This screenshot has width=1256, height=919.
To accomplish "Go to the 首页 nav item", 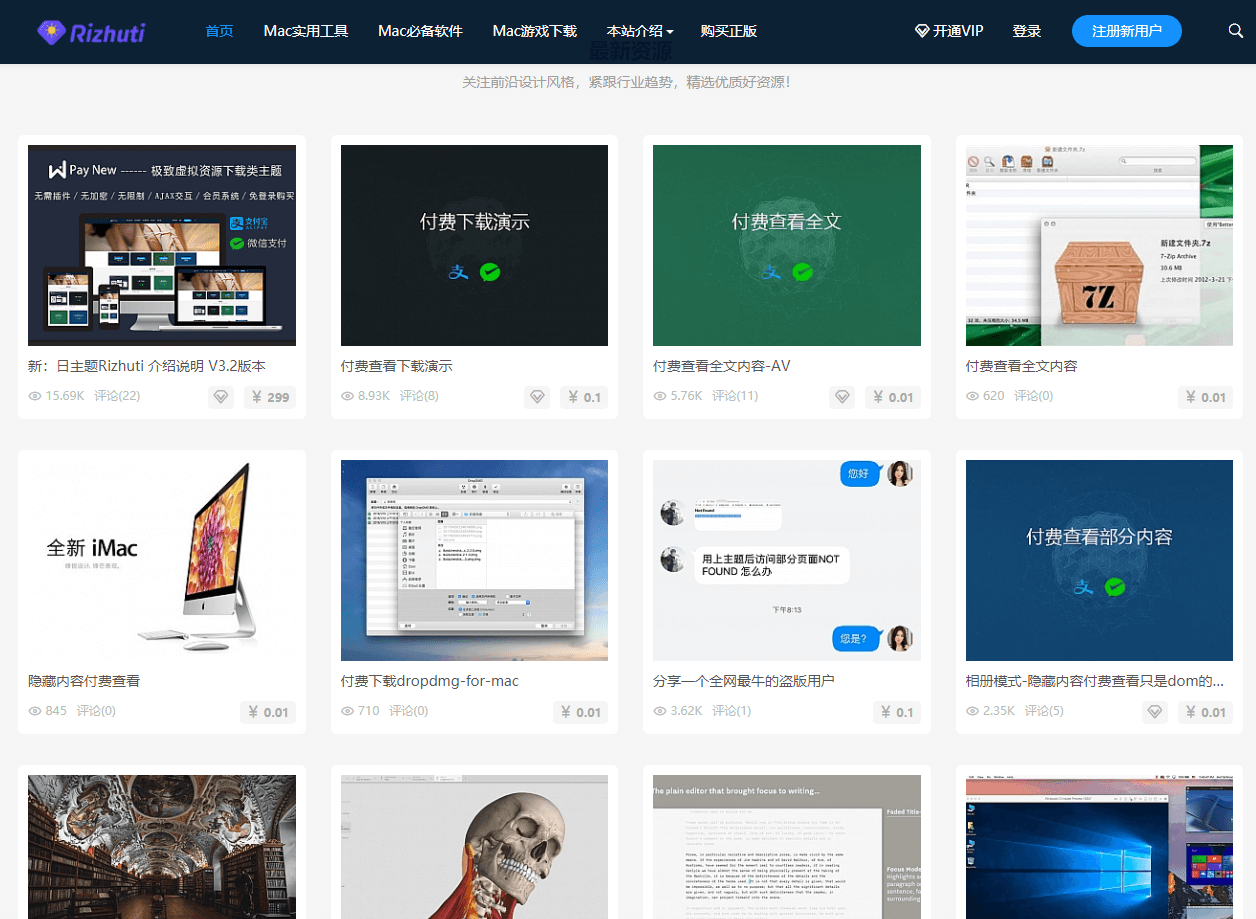I will 219,31.
